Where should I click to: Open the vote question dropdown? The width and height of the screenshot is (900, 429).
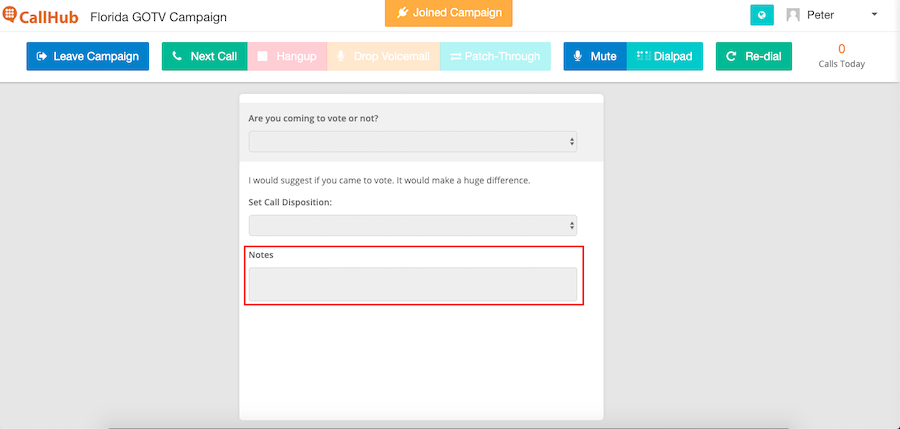(413, 141)
